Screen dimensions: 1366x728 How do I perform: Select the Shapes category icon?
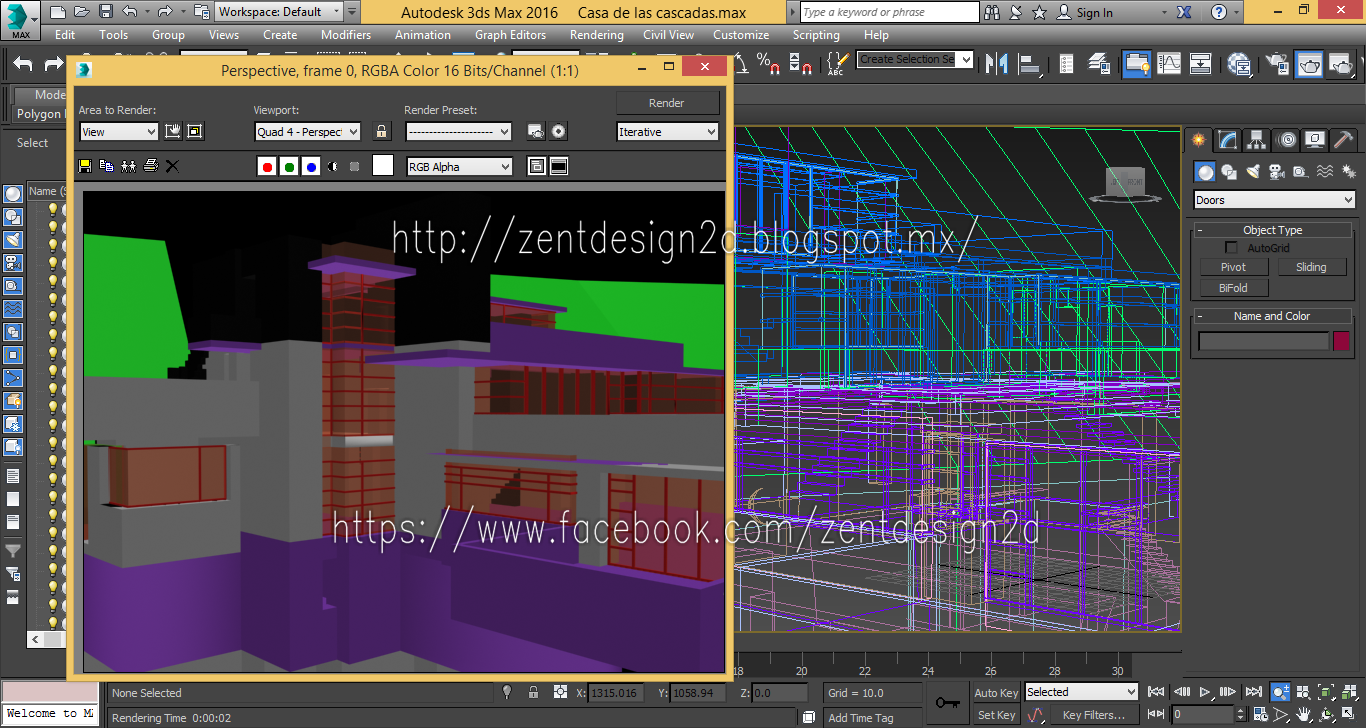point(1229,172)
